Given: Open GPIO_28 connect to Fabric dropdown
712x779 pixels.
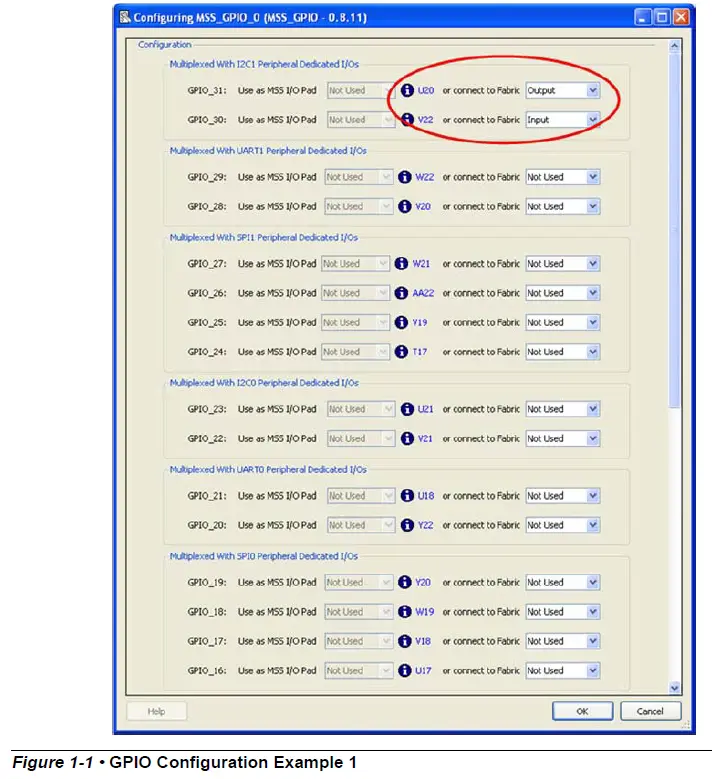Looking at the screenshot, I should tap(562, 206).
